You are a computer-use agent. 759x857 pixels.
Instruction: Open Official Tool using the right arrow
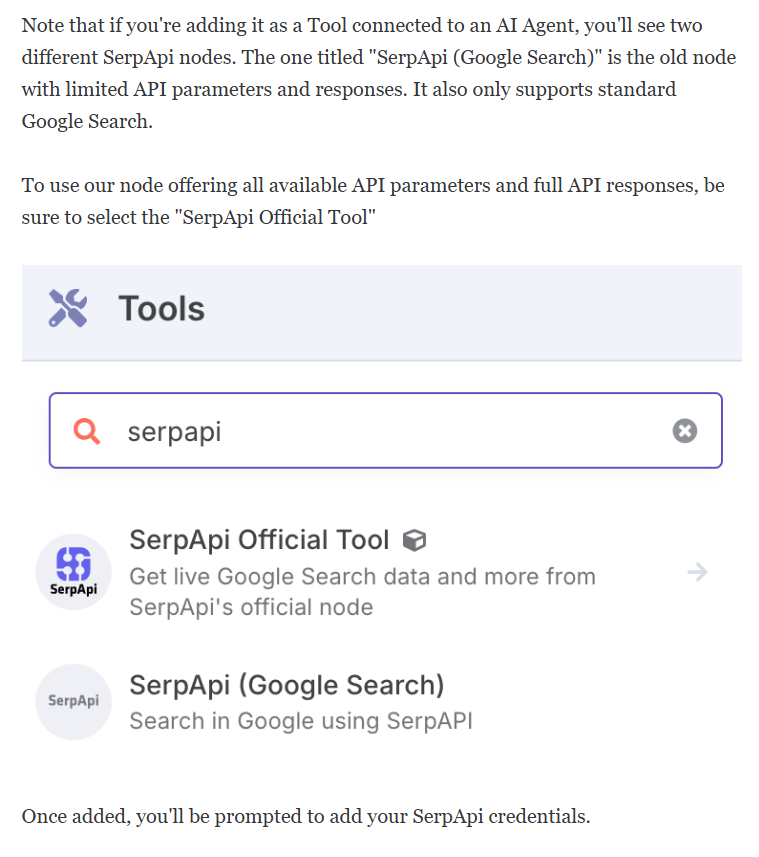pos(697,572)
